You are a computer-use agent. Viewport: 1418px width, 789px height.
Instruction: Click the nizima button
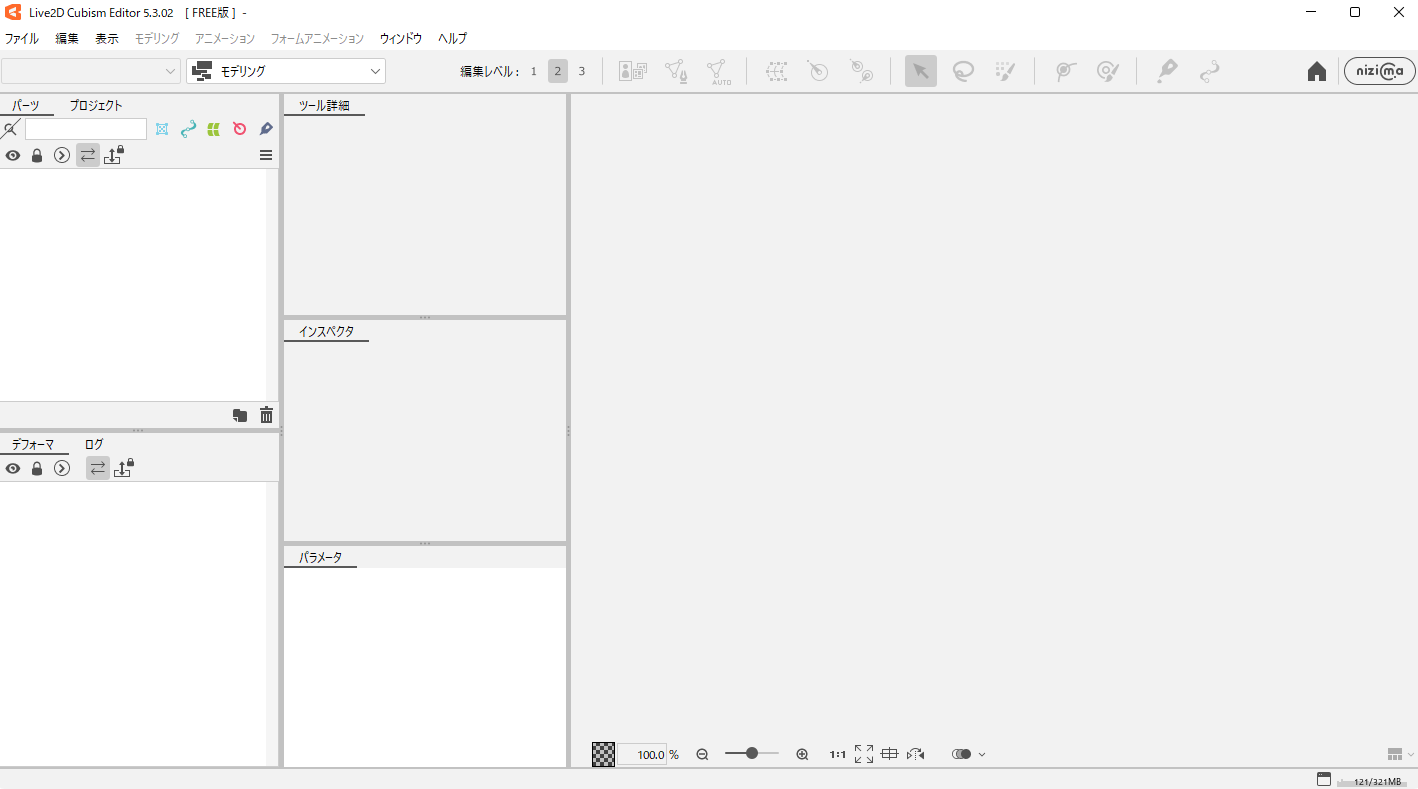tap(1379, 71)
